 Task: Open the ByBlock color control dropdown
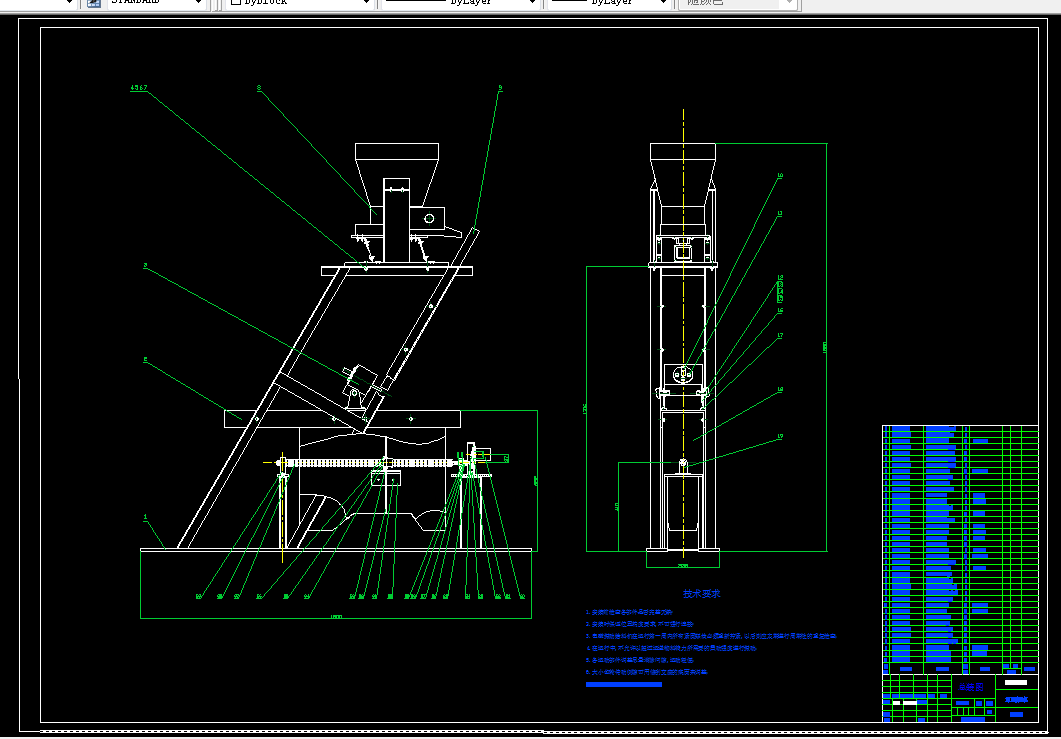point(300,3)
